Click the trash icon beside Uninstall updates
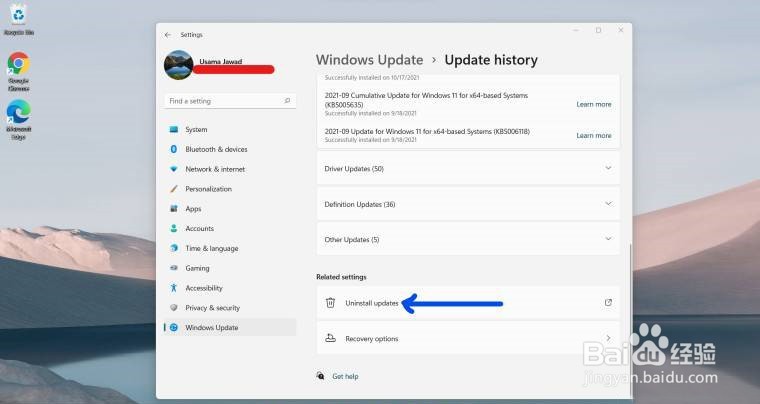 tap(330, 303)
